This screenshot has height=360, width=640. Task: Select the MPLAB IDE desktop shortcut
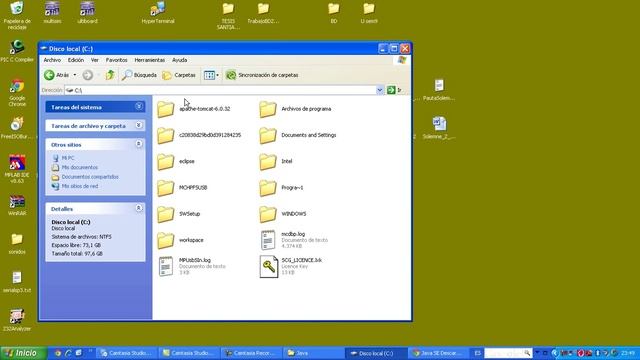(x=17, y=169)
